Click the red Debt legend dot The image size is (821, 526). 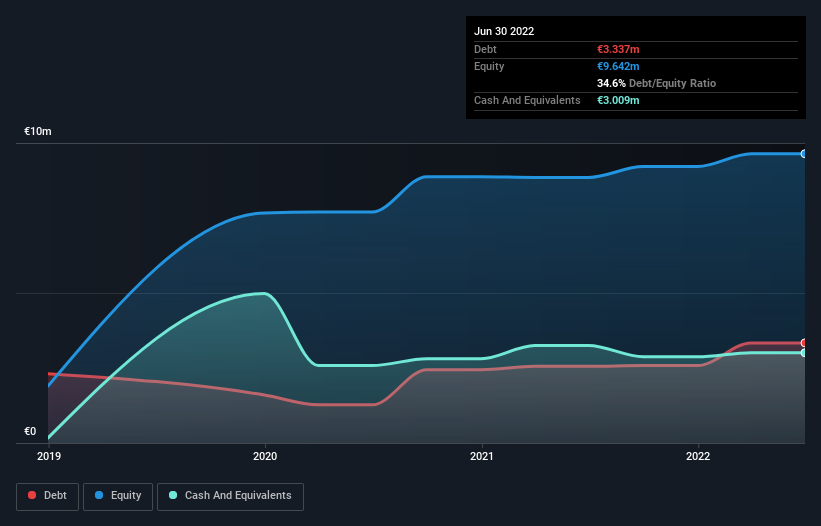point(32,495)
